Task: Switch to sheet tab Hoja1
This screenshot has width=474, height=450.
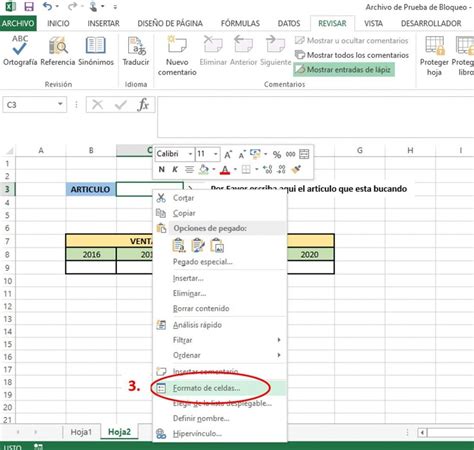Action: [x=81, y=432]
